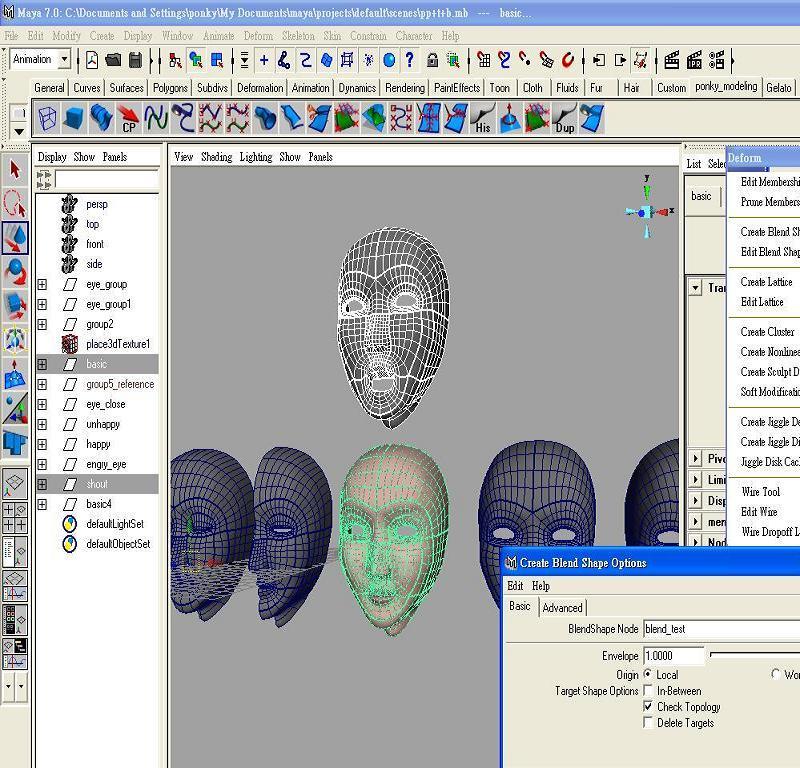The width and height of the screenshot is (800, 768).
Task: Open Help menu in Create Blend Shape Options
Action: click(x=540, y=586)
